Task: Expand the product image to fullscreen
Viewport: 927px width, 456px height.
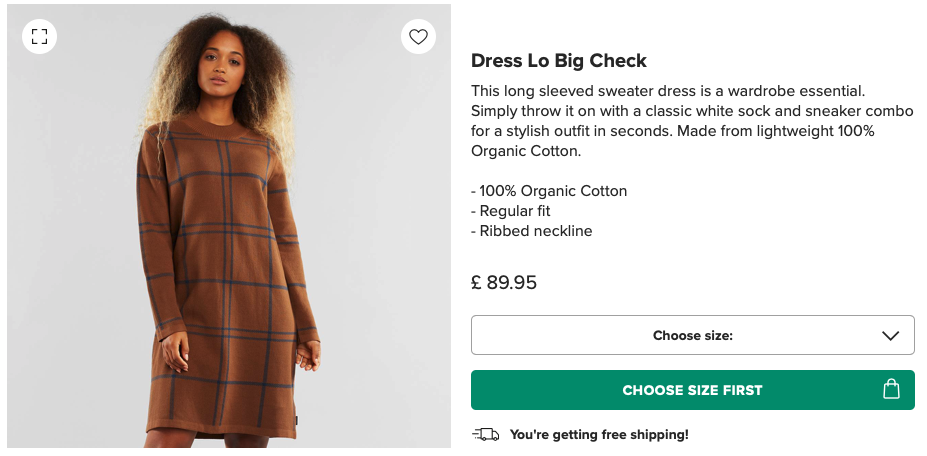Action: point(39,37)
